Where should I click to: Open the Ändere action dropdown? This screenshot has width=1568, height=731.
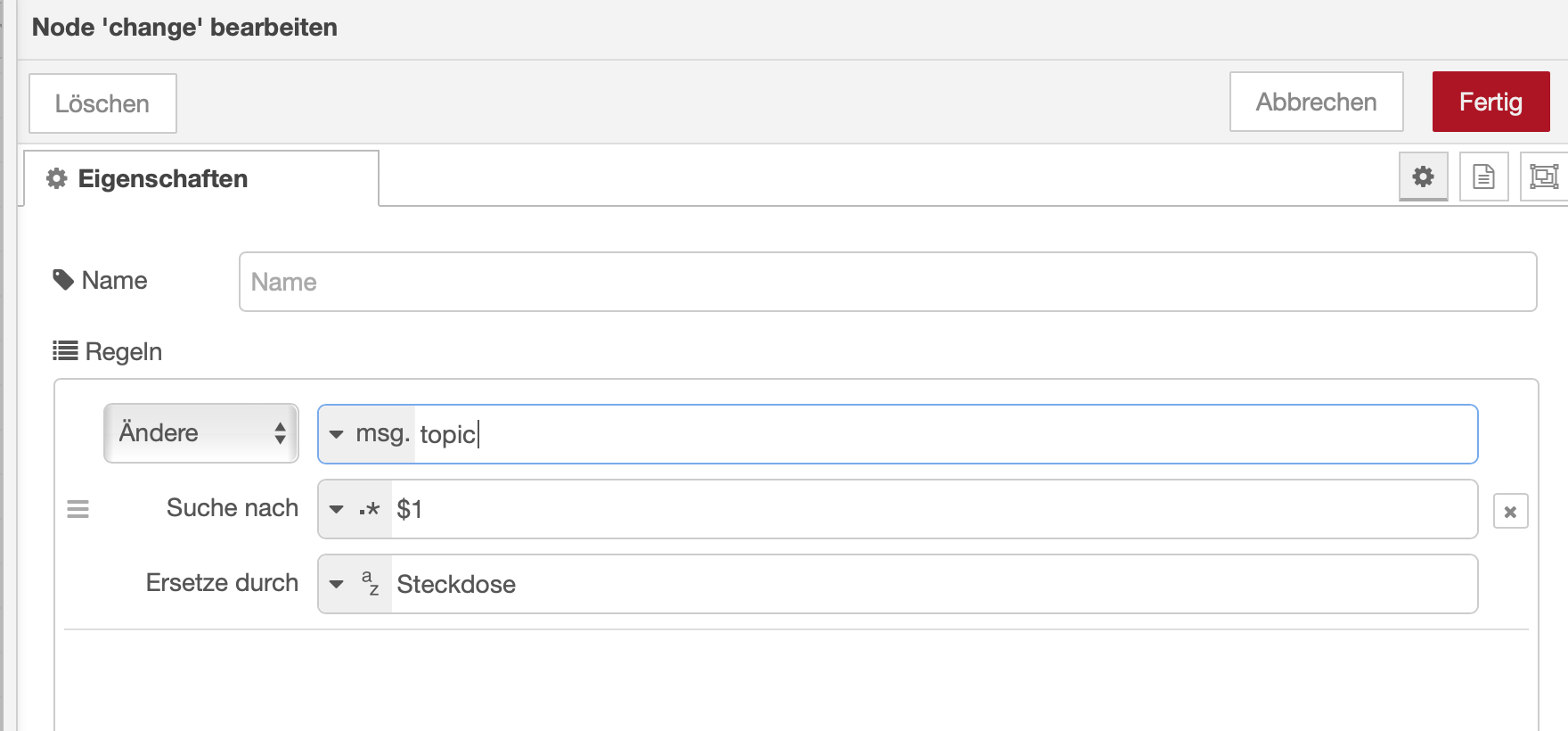(x=201, y=433)
